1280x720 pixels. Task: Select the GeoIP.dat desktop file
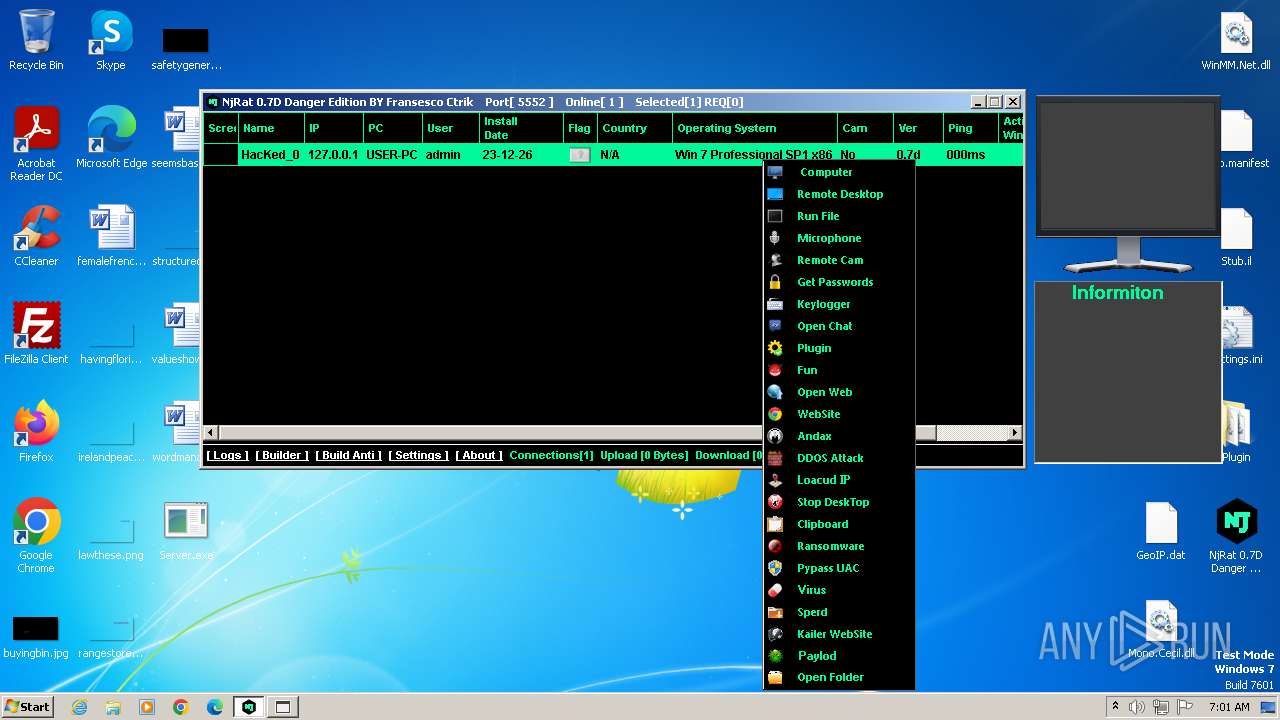(1161, 531)
